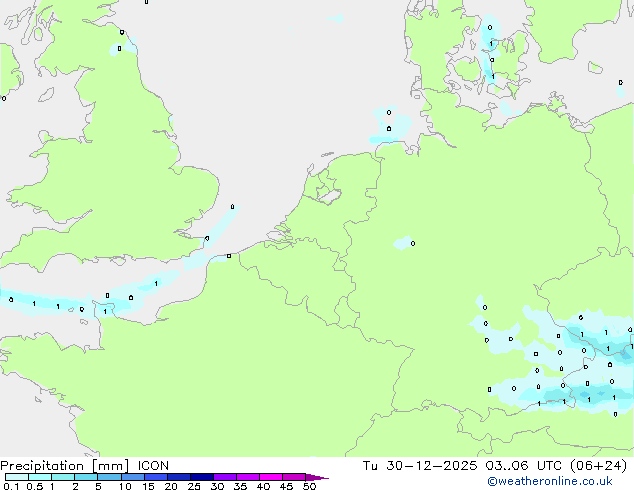Image resolution: width=634 pixels, height=490 pixels.
Task: Pick the 1–2 mm legend color segment
Action: click(63, 477)
